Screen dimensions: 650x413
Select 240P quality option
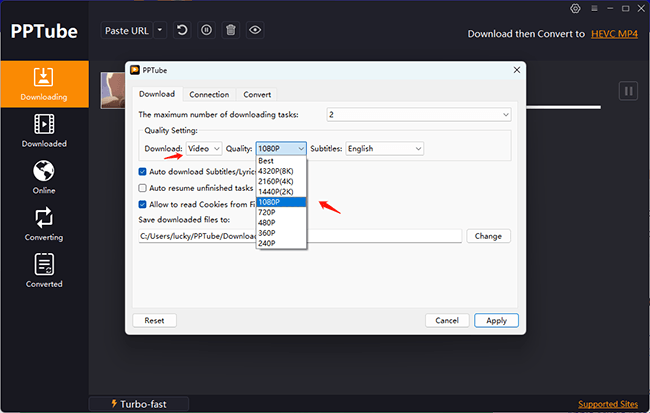(x=281, y=243)
